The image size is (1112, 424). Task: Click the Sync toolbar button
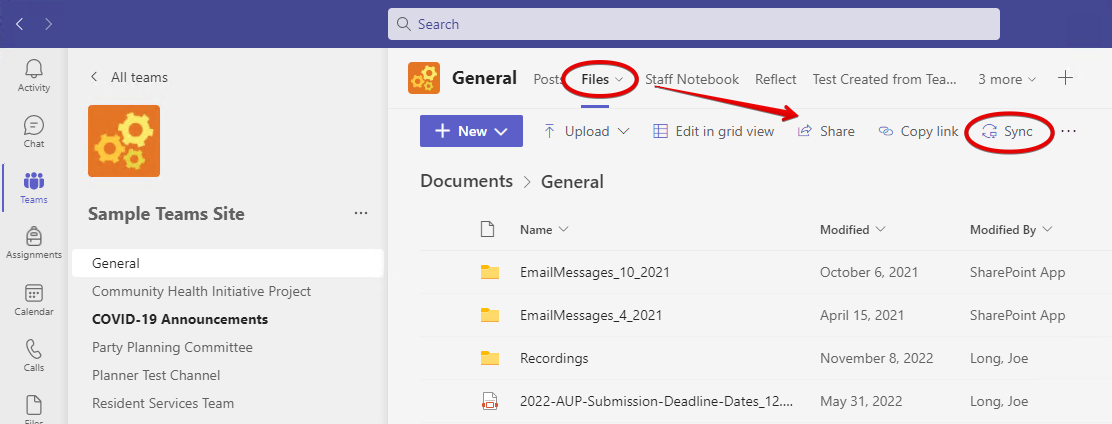pos(1008,131)
